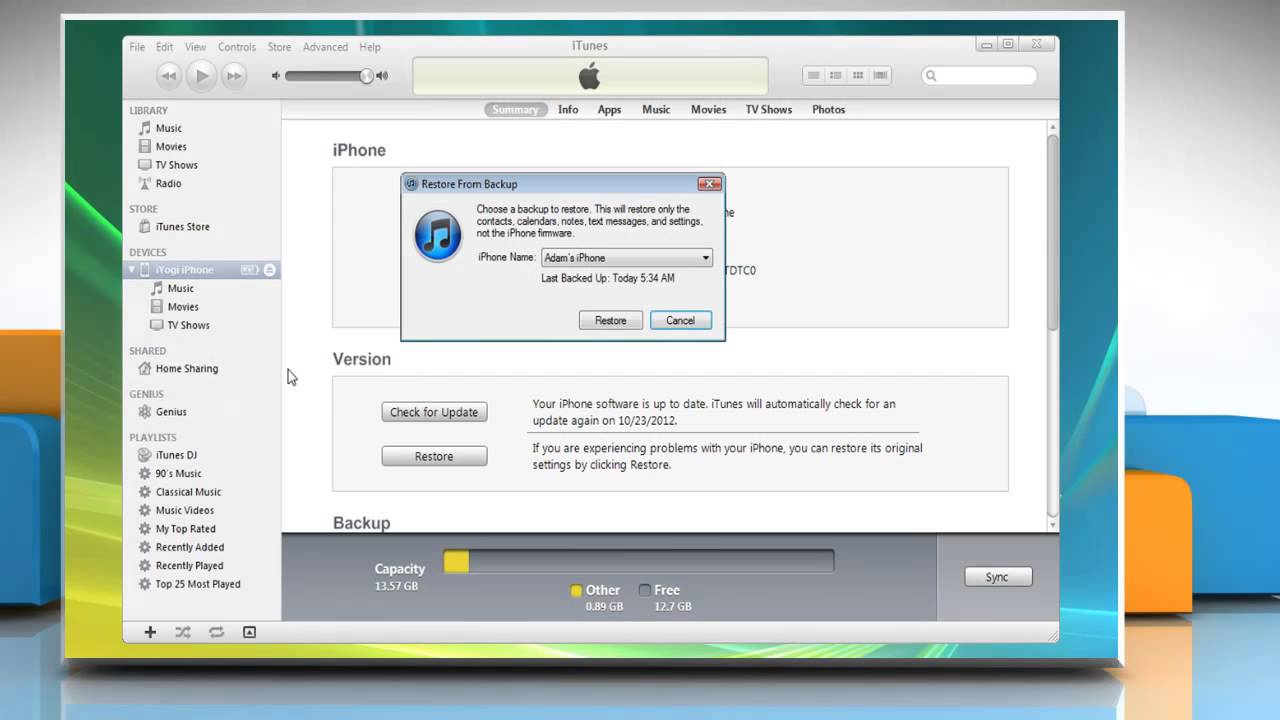Toggle repeat at the bottom bar
1280x720 pixels.
point(216,632)
